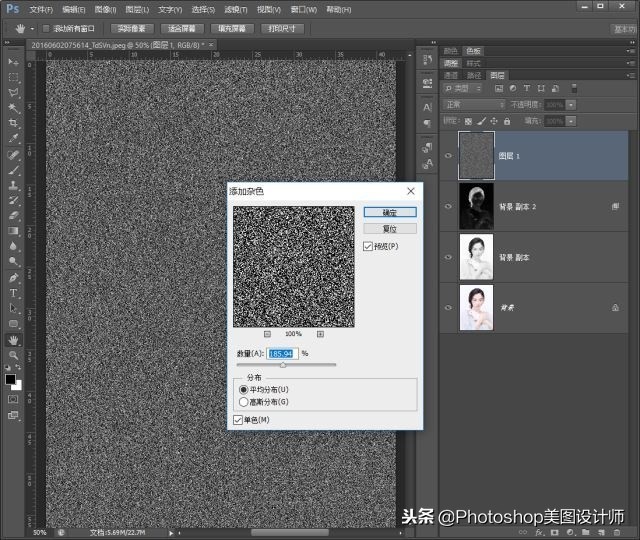Click the Eraser tool
Screen dimensions: 640x540
click(14, 215)
